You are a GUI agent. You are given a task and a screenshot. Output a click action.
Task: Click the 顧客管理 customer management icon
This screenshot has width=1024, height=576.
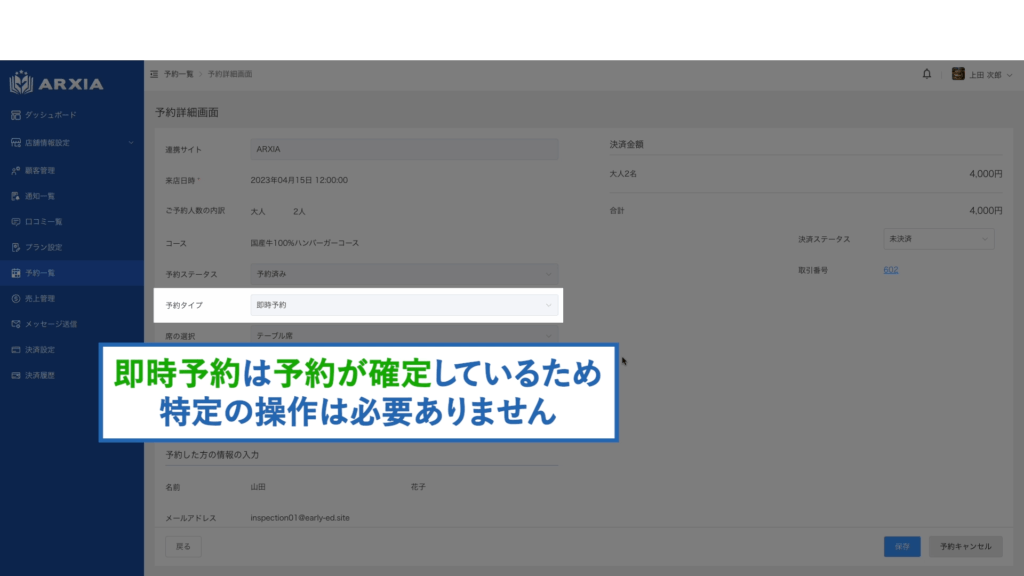point(16,170)
